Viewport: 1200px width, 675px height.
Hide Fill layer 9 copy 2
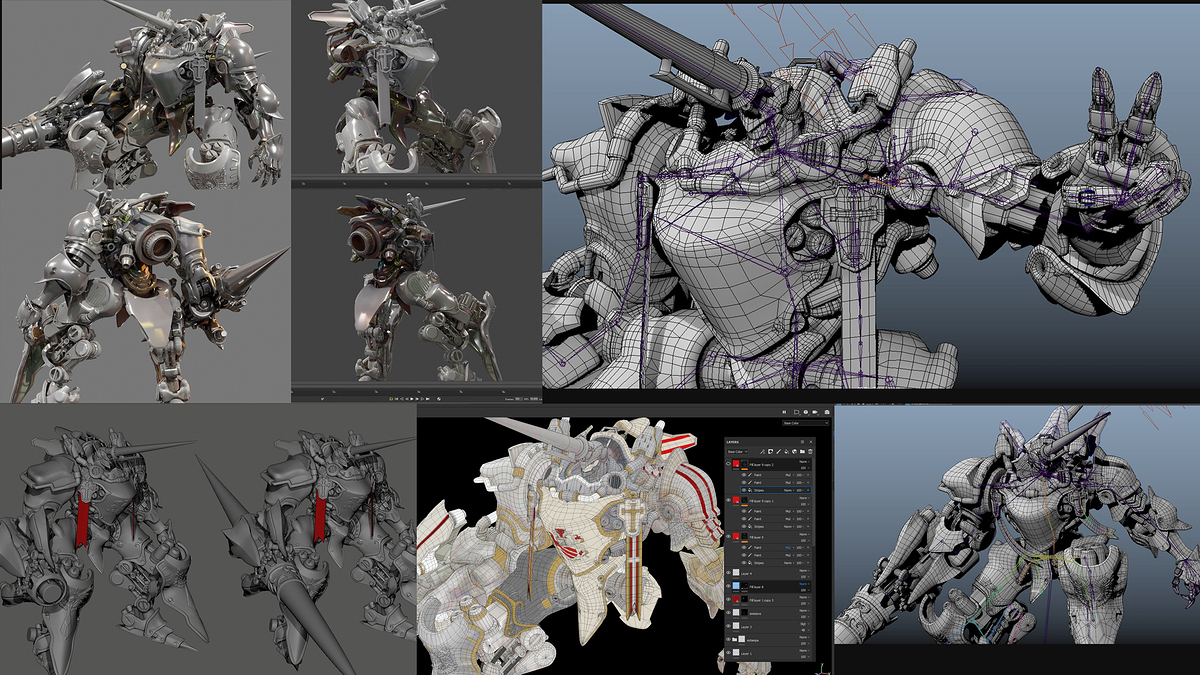click(728, 465)
